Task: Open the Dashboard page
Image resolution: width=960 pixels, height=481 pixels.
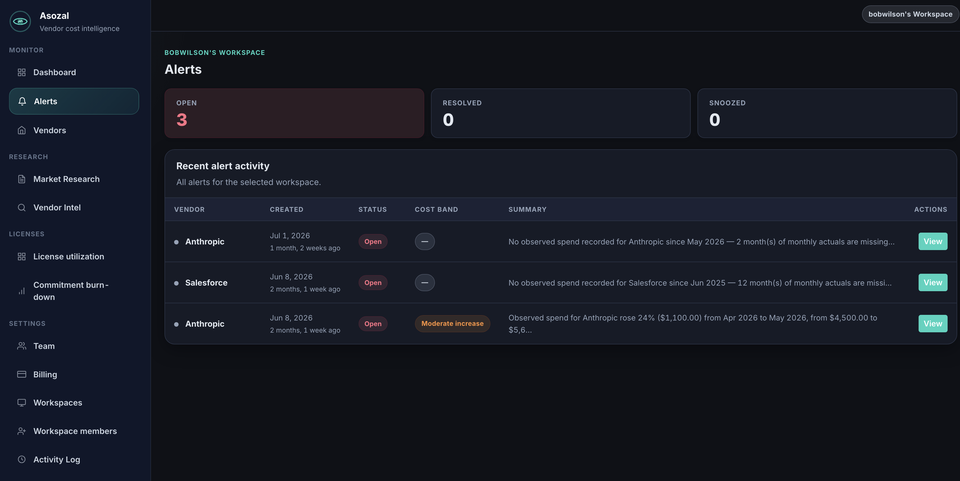Action: [x=74, y=72]
